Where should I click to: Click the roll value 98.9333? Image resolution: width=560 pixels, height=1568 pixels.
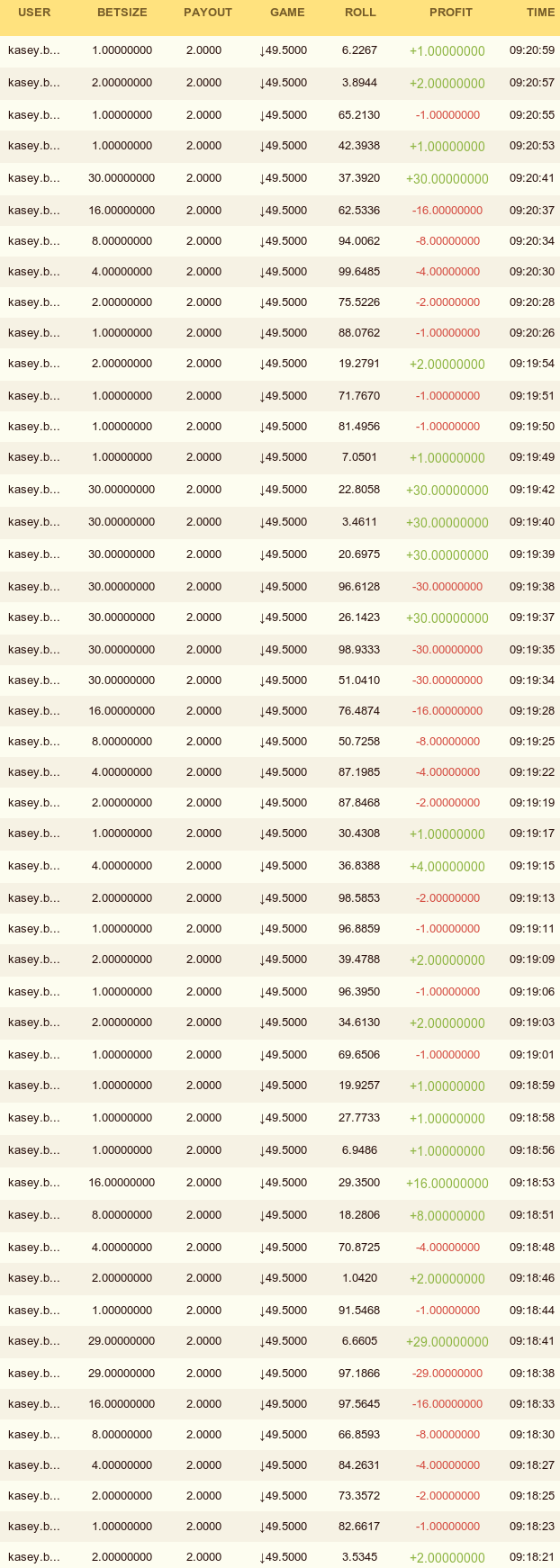coord(359,650)
